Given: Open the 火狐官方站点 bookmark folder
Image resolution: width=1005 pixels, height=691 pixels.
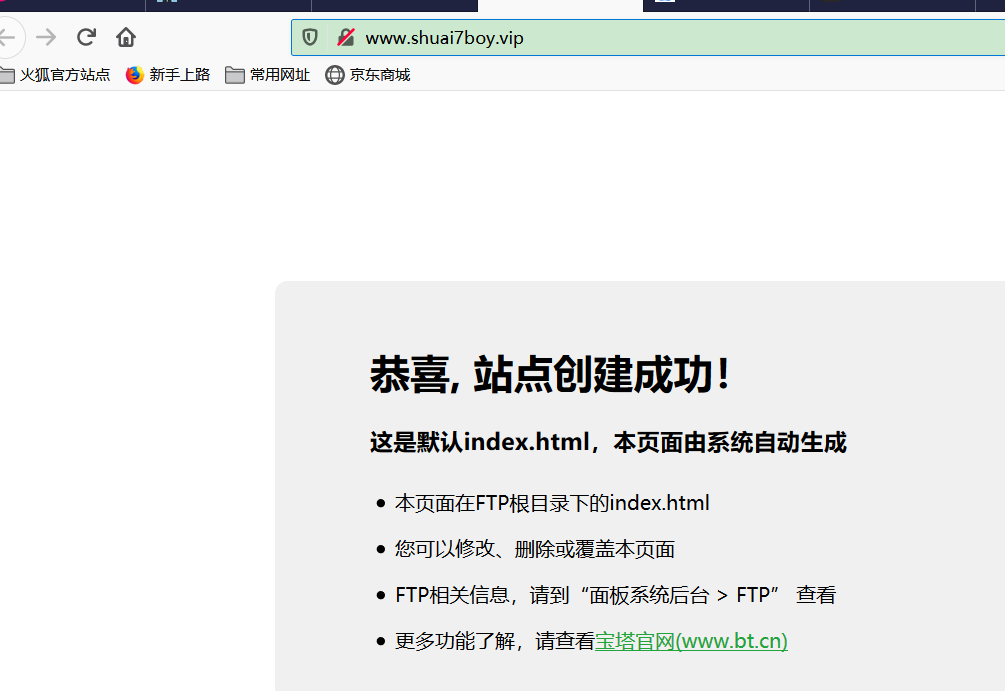Looking at the screenshot, I should [x=55, y=75].
